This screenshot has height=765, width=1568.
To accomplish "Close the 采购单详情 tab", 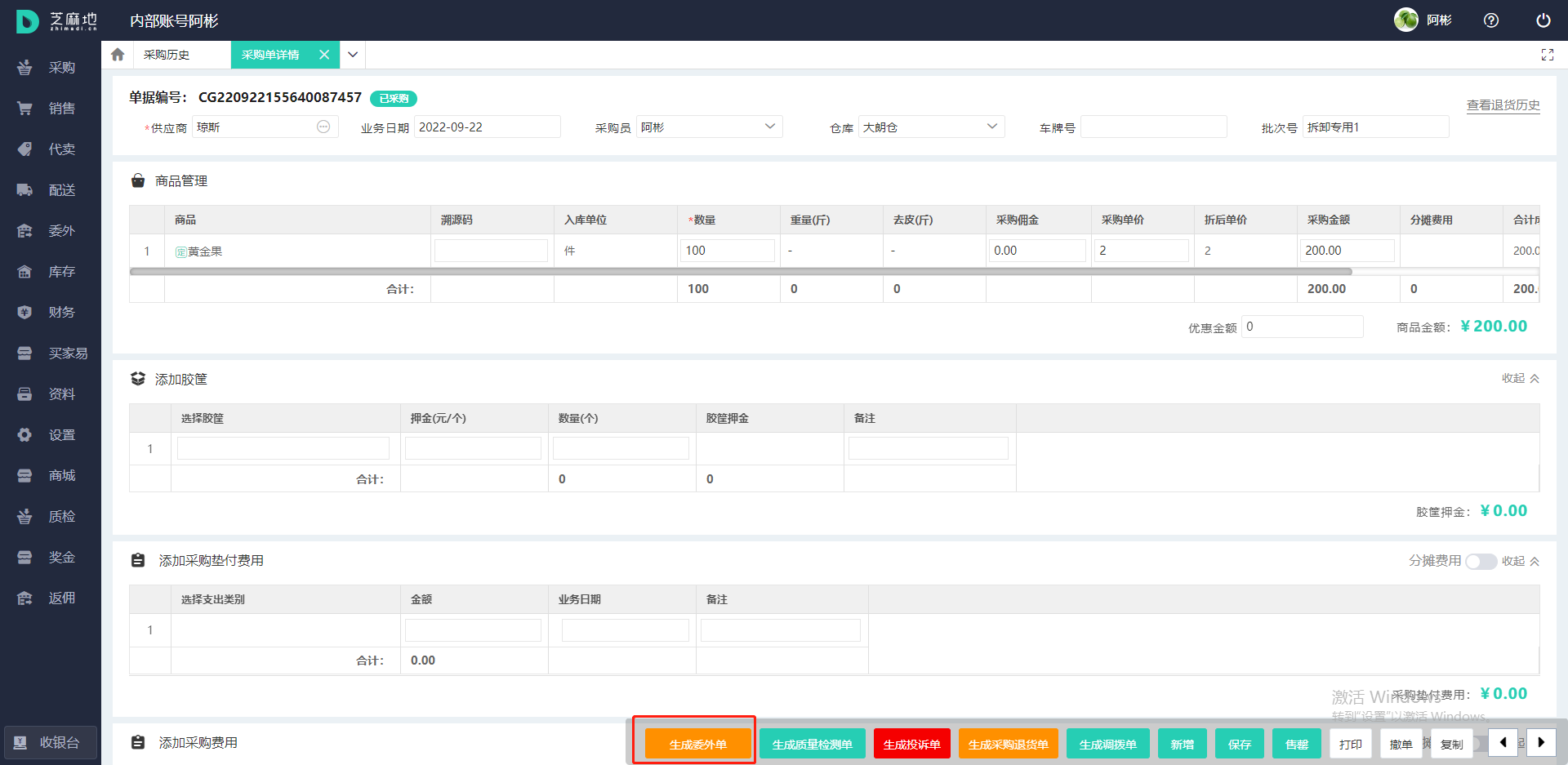I will pos(324,55).
